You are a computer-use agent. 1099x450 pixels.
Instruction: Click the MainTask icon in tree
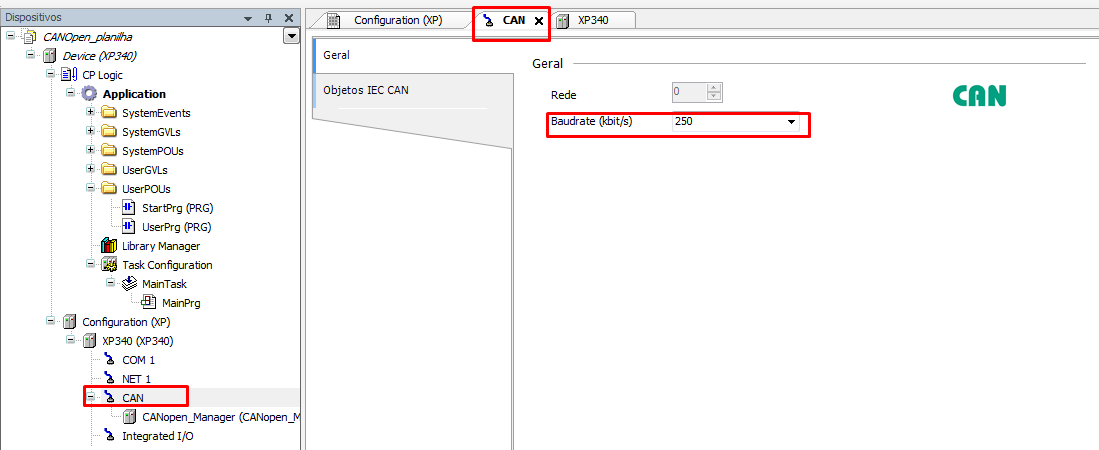coord(129,284)
